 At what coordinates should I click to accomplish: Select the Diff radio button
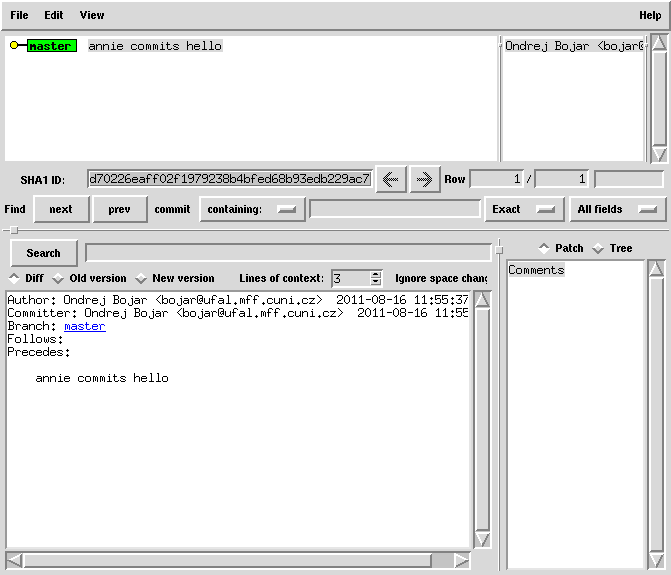pos(14,278)
